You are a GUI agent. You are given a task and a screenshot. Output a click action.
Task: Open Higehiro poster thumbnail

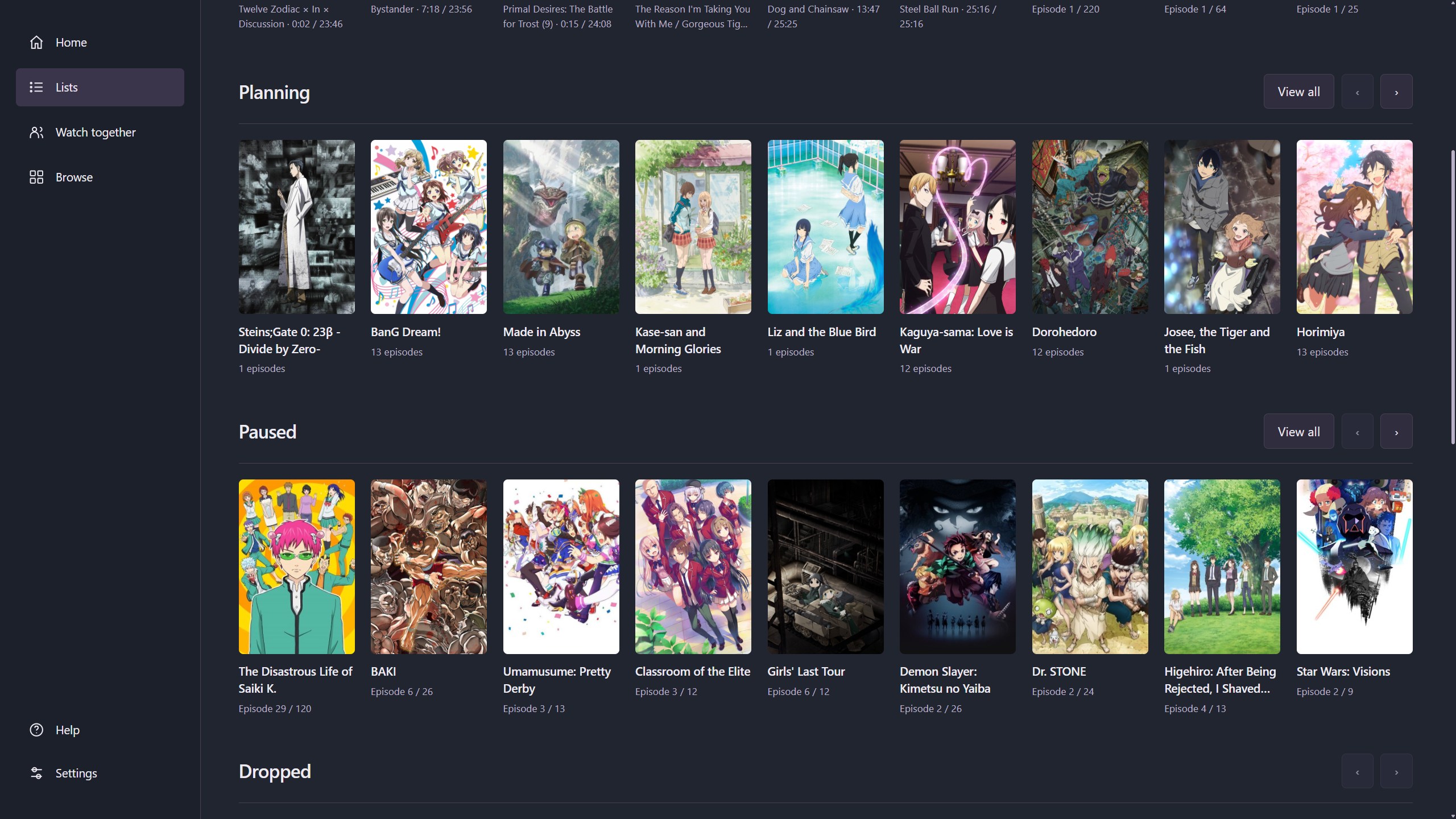(x=1222, y=566)
